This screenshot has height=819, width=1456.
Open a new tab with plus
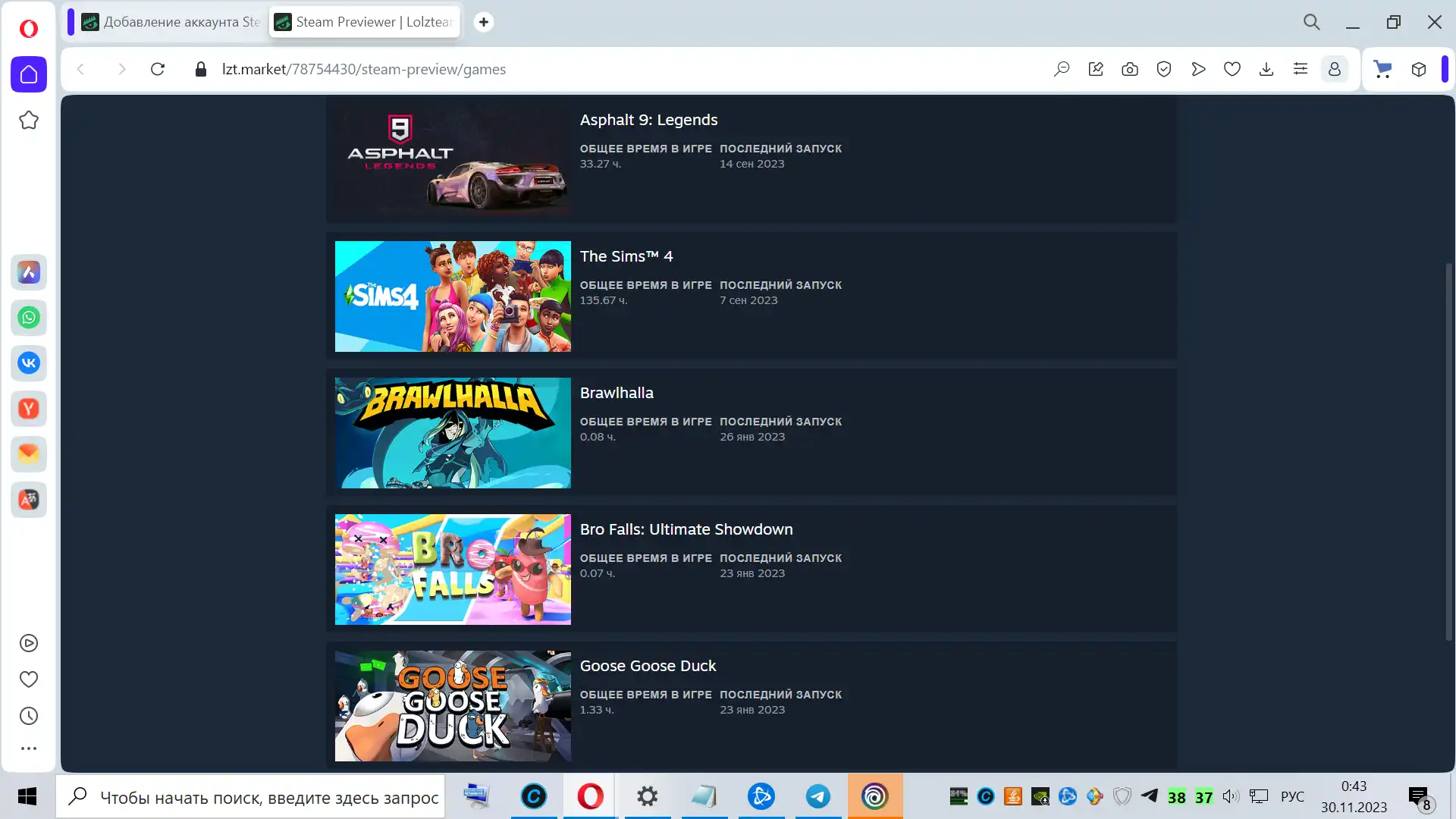click(x=484, y=22)
